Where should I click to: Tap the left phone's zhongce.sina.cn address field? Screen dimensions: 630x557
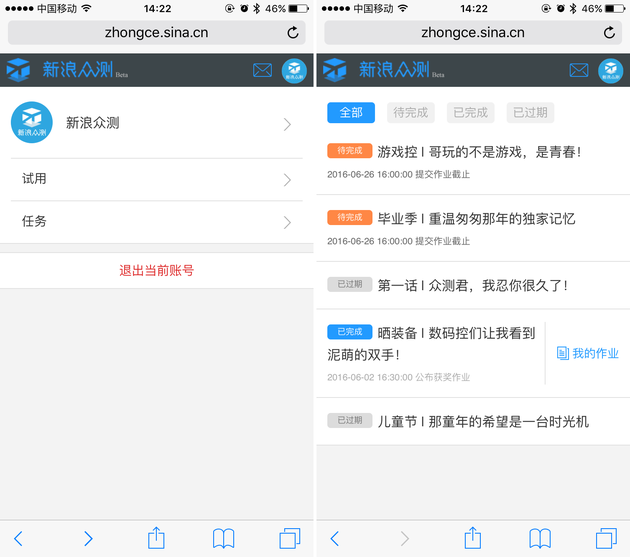(157, 33)
